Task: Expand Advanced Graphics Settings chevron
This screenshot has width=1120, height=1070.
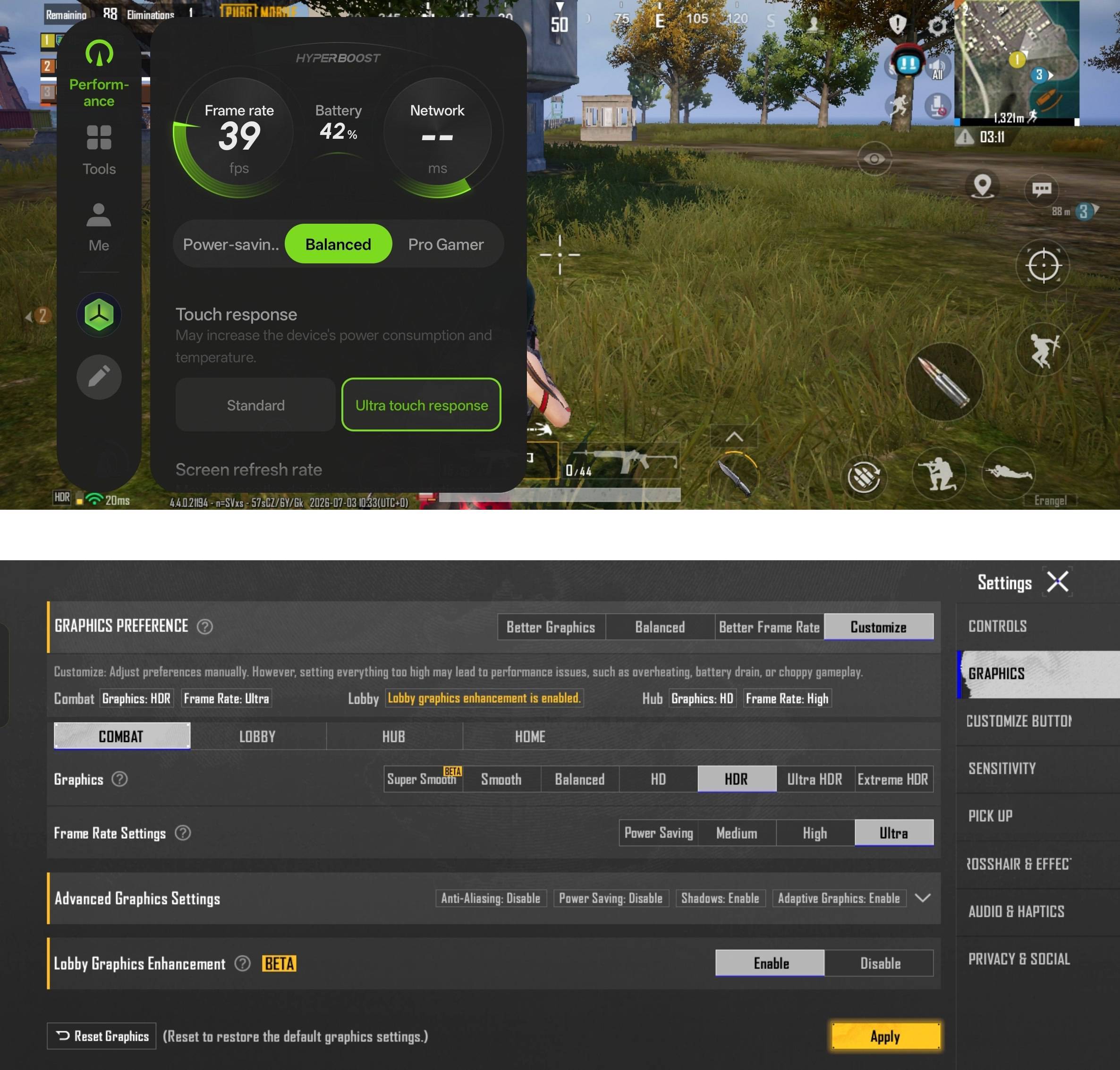Action: 923,898
